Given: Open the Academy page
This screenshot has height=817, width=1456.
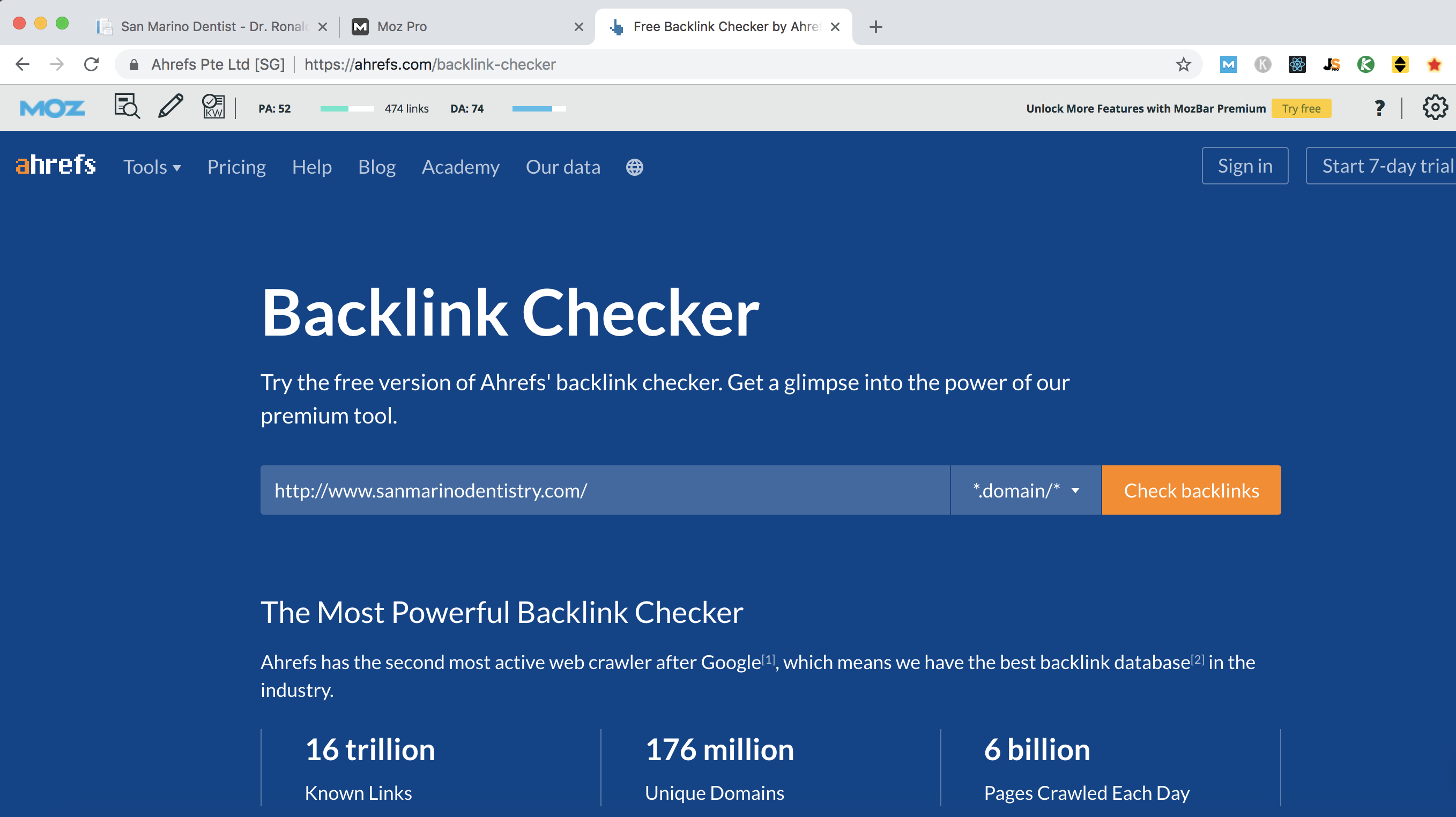Looking at the screenshot, I should point(460,167).
